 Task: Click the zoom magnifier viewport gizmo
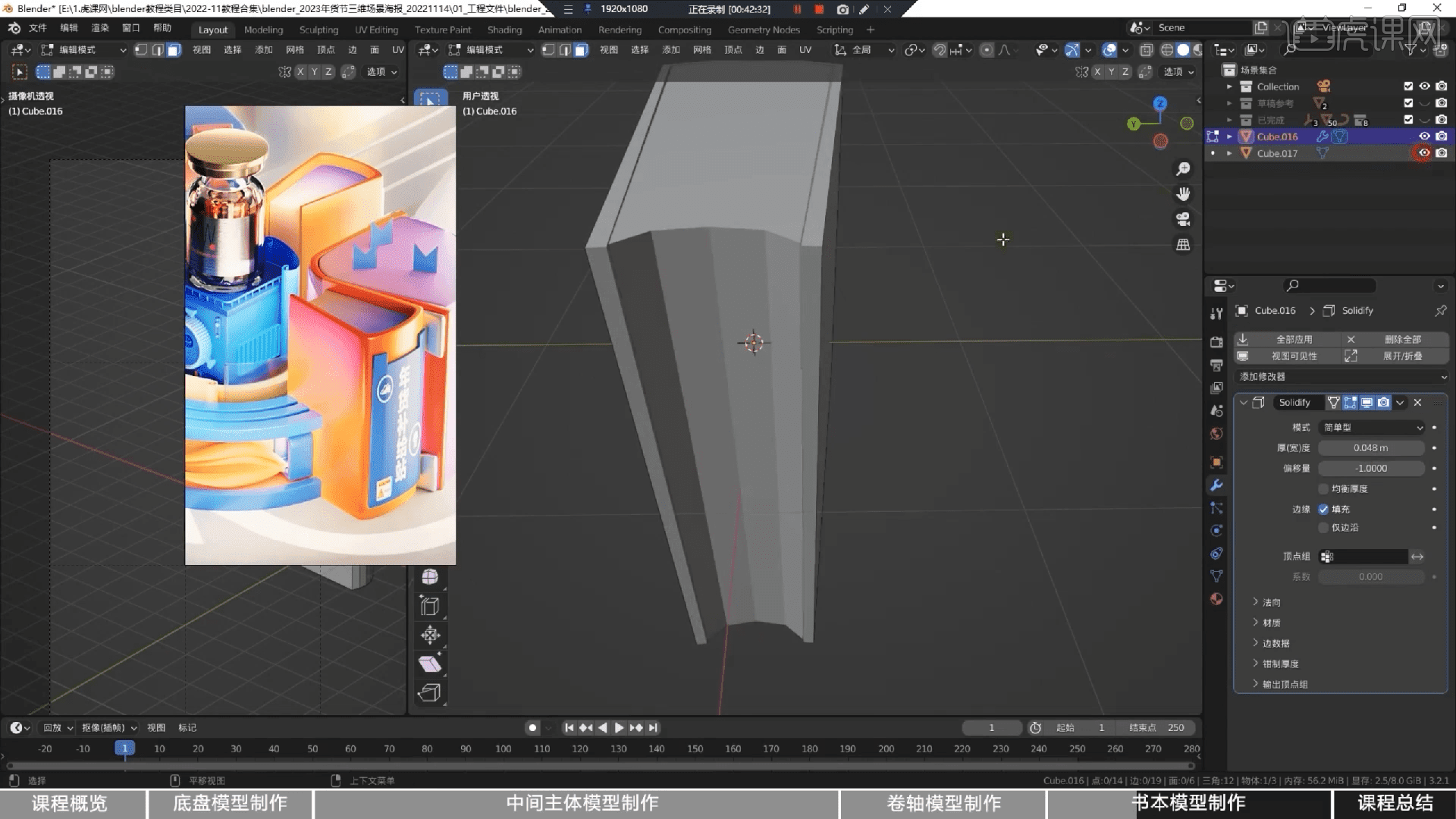click(1183, 169)
